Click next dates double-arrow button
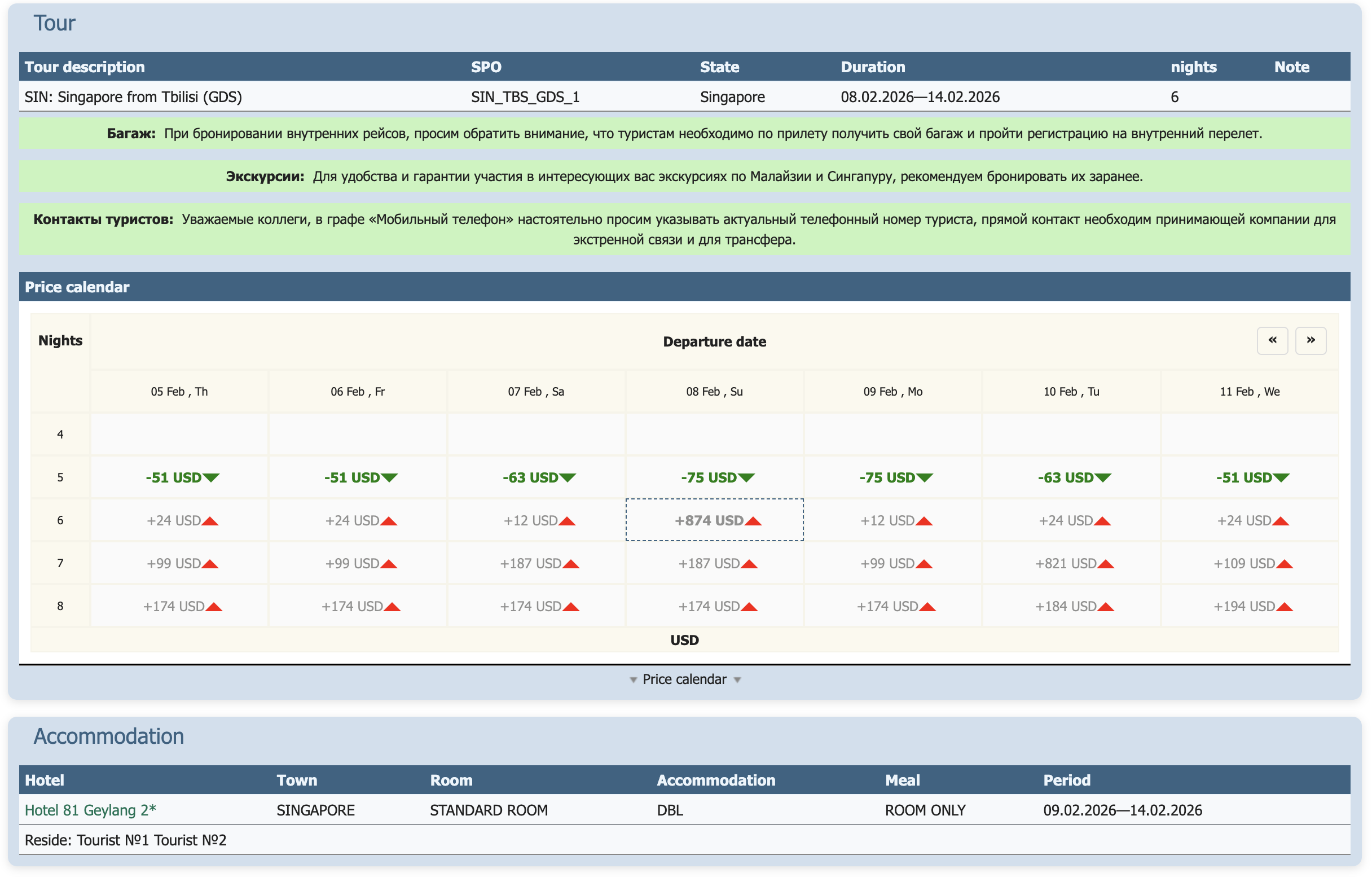This screenshot has width=1372, height=877. (1310, 341)
